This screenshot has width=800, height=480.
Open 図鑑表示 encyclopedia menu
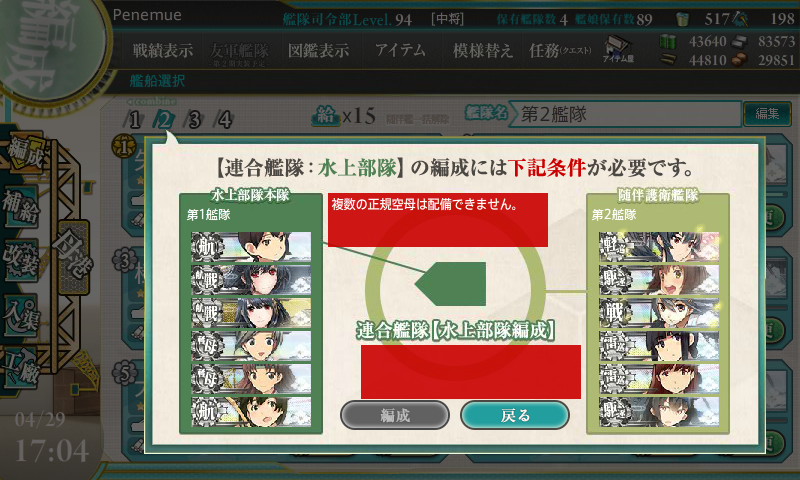(x=318, y=50)
